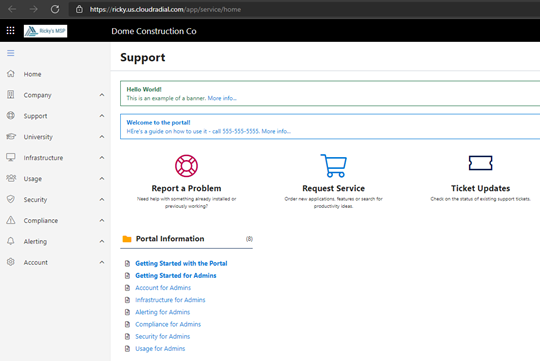Expand the University menu chevron
The height and width of the screenshot is (361, 540).
102,137
